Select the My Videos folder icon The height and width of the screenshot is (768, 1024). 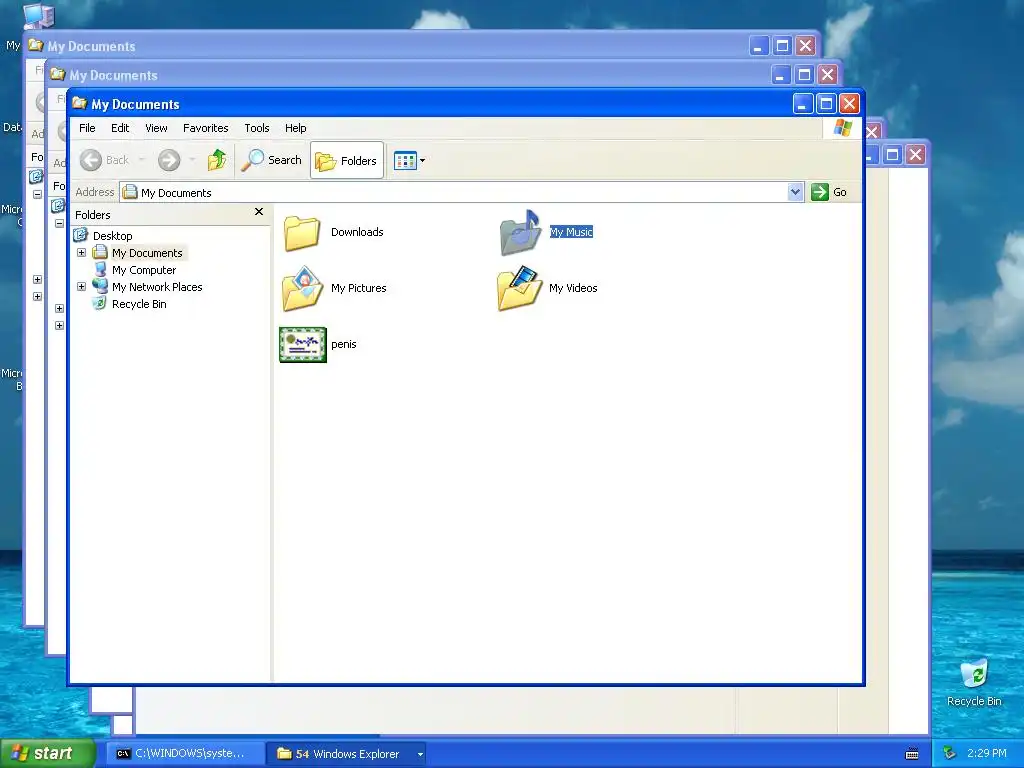tap(520, 288)
